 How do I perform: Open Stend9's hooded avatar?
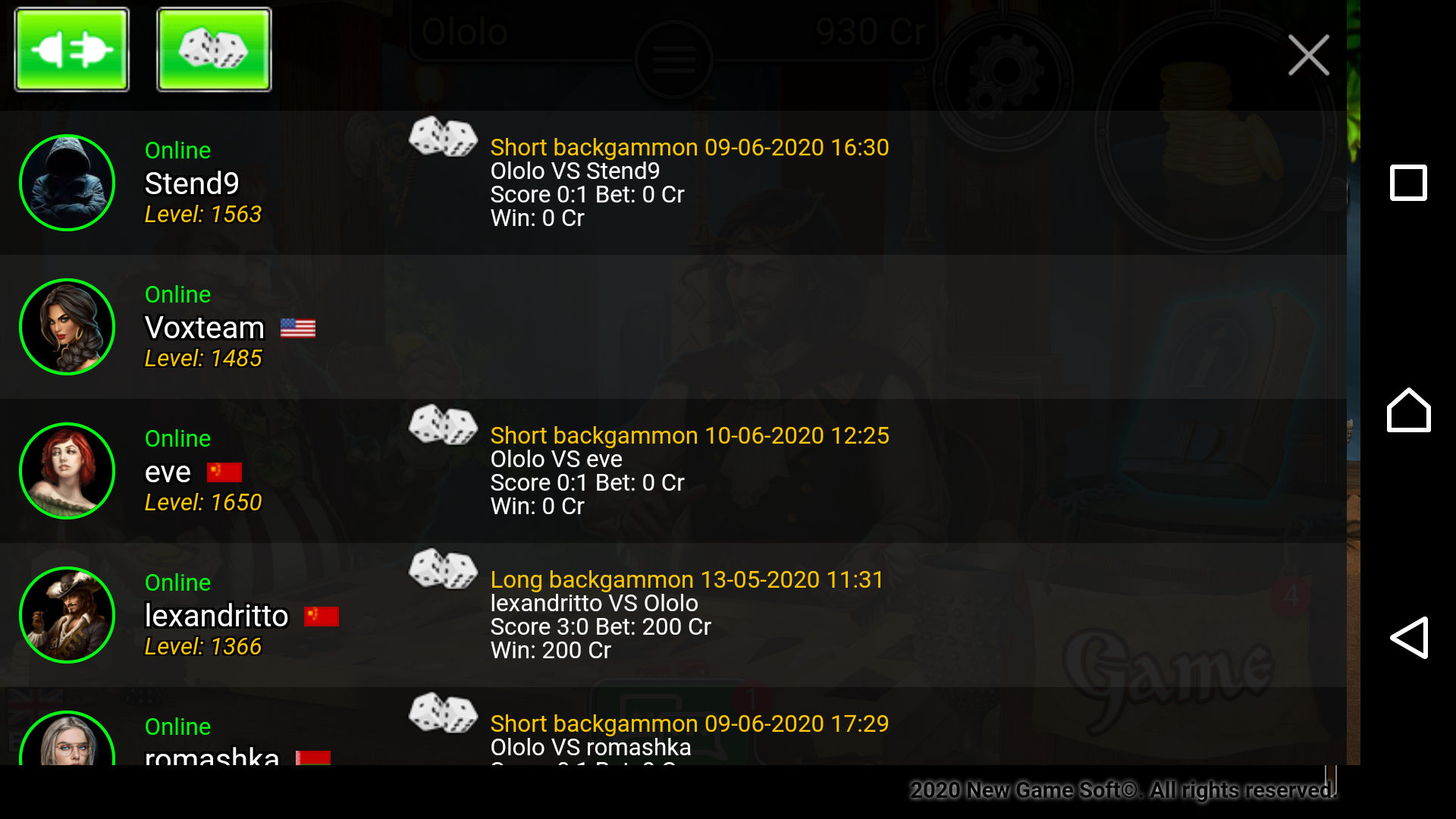click(x=67, y=183)
